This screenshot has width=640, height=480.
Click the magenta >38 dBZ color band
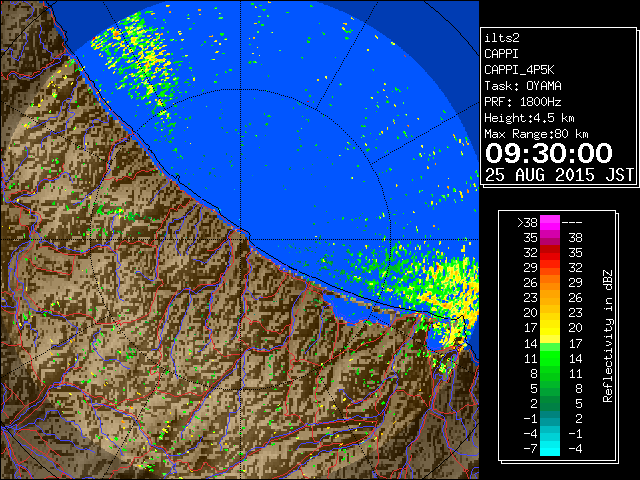coord(550,222)
